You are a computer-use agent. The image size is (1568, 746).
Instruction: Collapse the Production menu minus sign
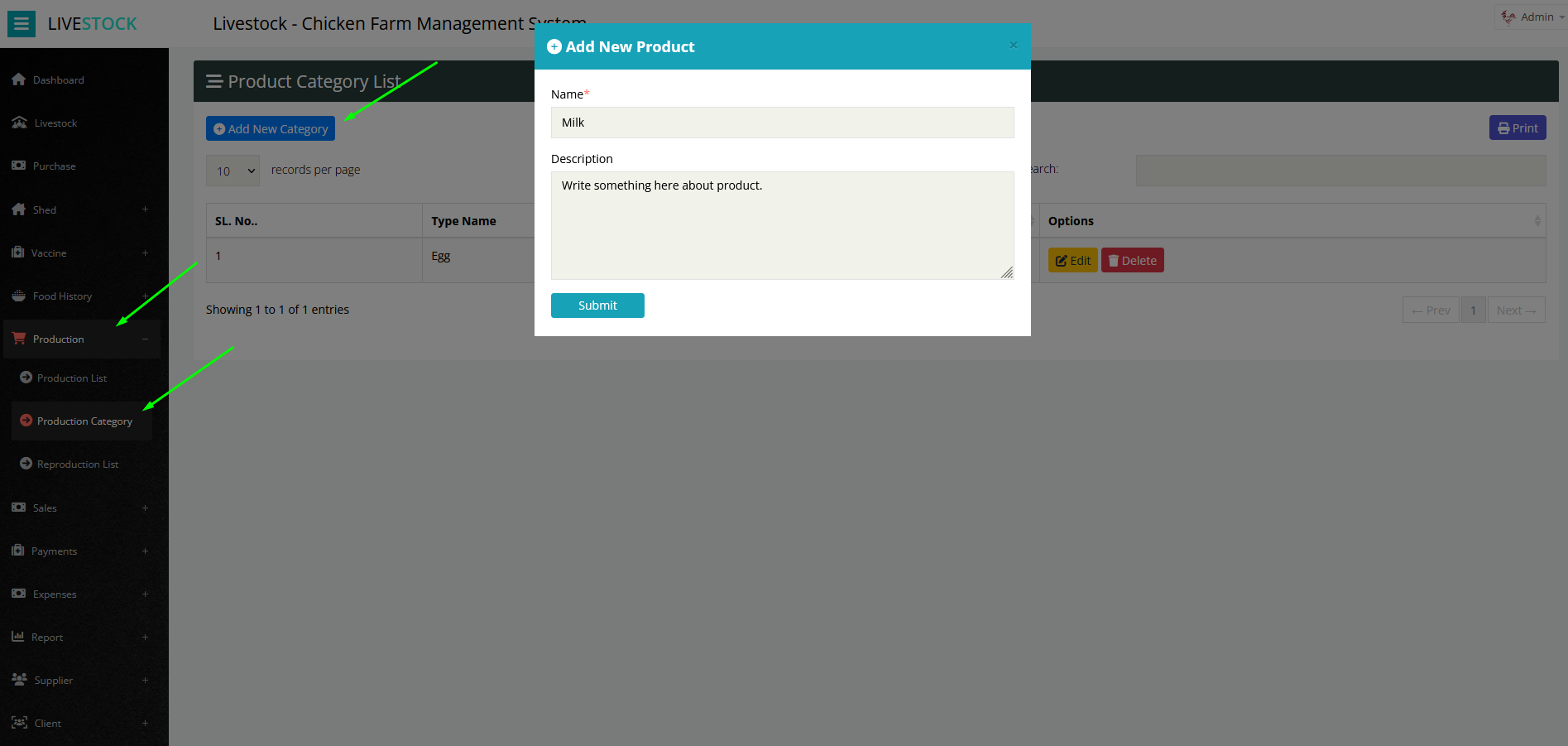tap(145, 339)
